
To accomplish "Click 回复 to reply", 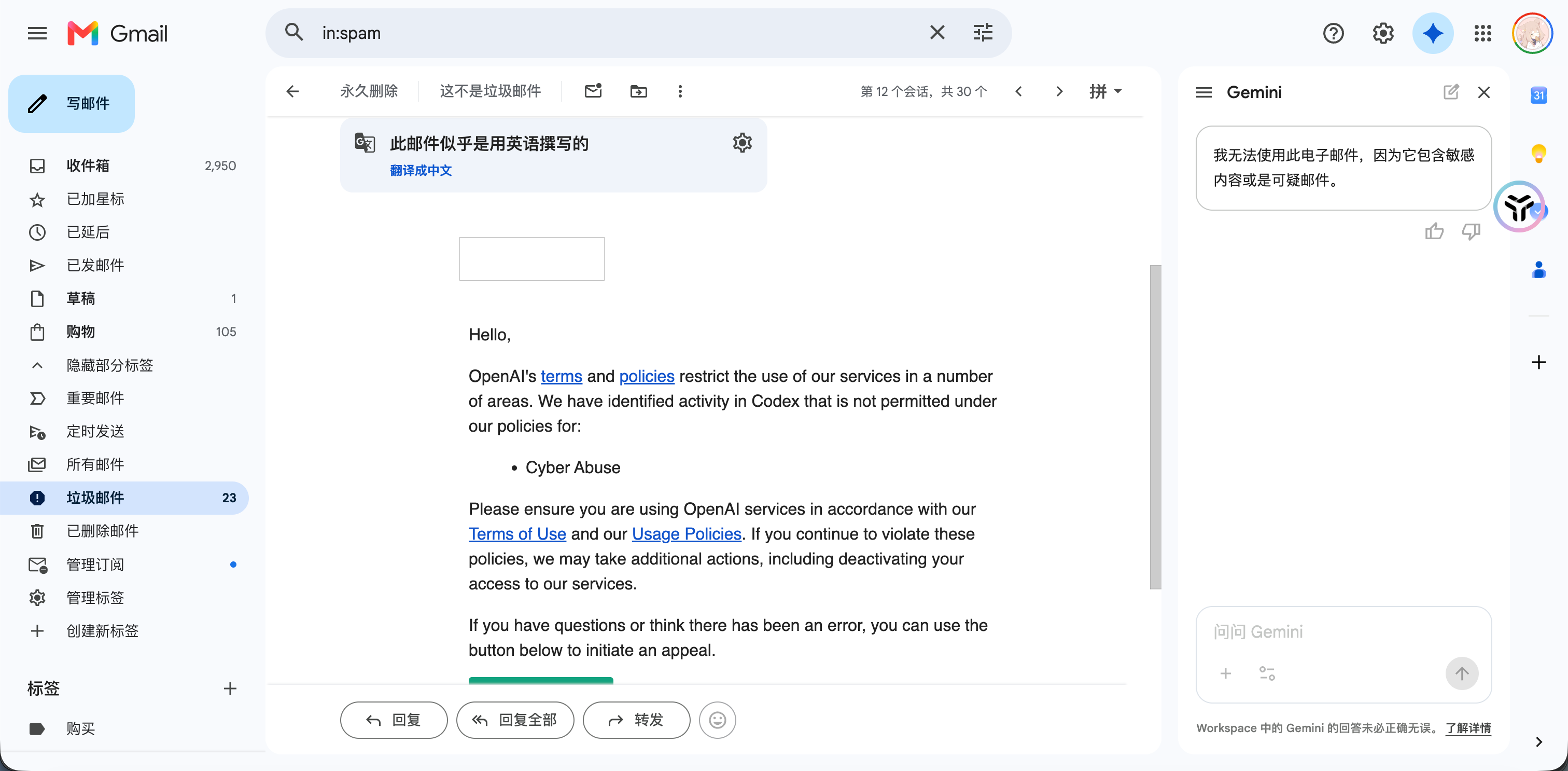I will [394, 721].
